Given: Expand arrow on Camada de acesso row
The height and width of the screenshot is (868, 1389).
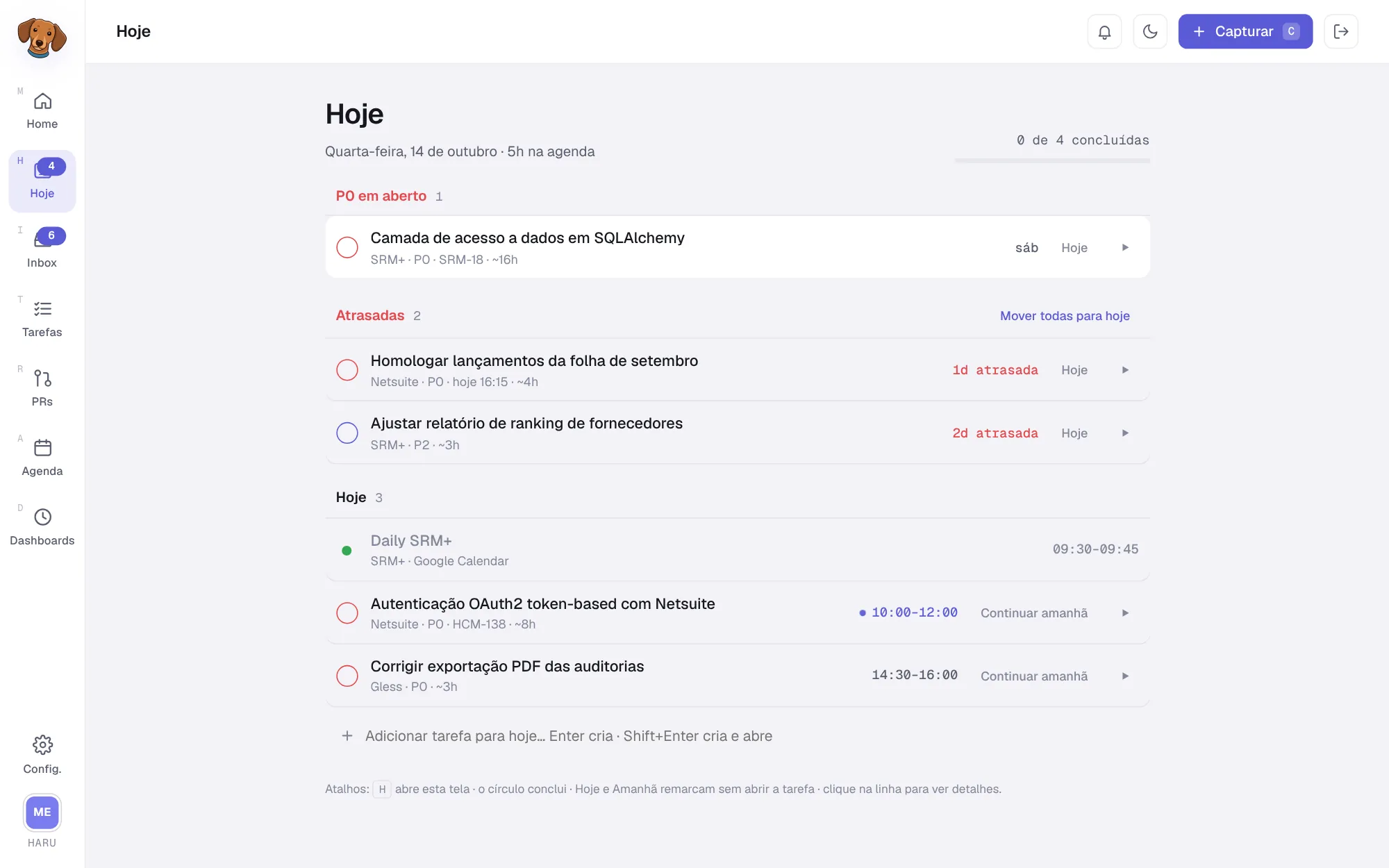Looking at the screenshot, I should (x=1125, y=248).
